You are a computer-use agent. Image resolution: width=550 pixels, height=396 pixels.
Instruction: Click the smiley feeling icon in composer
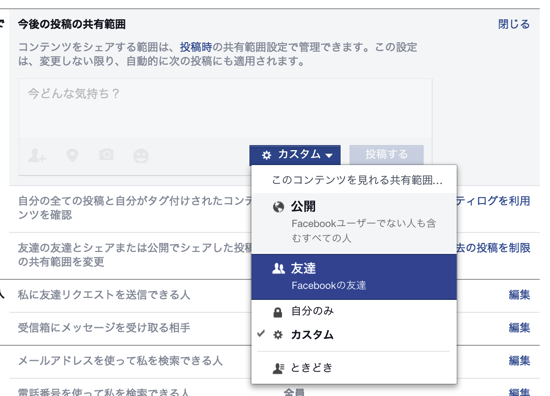coord(141,156)
